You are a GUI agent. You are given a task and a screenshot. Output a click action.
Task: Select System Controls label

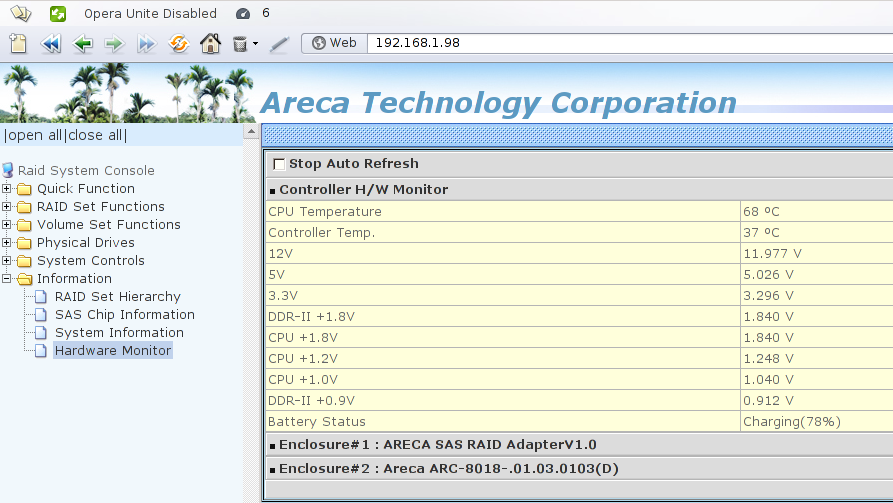tap(91, 260)
